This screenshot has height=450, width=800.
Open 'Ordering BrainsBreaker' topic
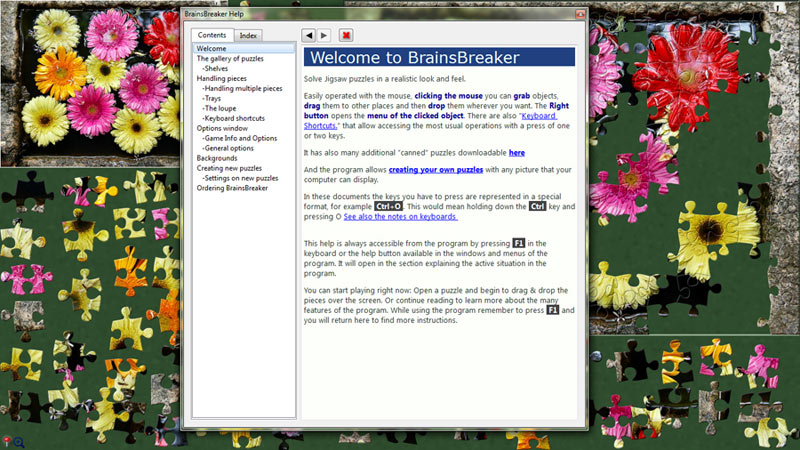tap(232, 188)
